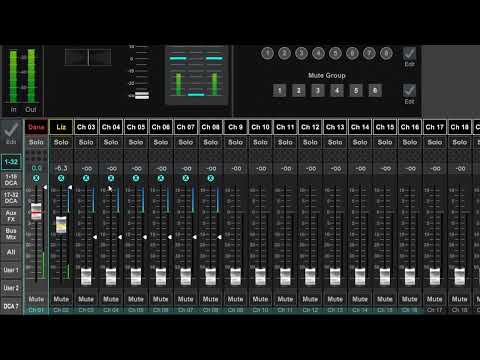Viewport: 480px width, 360px height.
Task: Open the DCA 7 layer
Action: click(11, 306)
